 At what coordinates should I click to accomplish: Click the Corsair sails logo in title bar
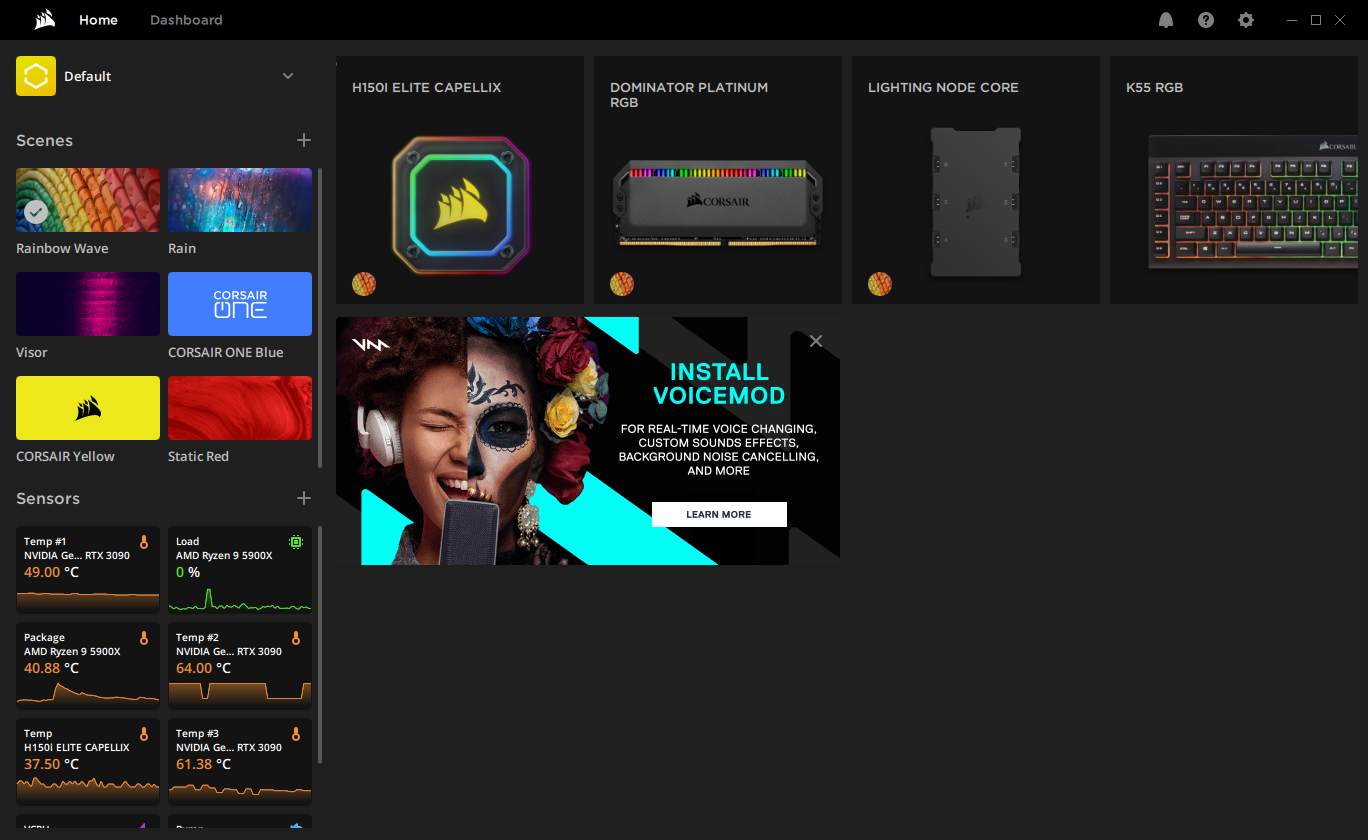point(44,20)
